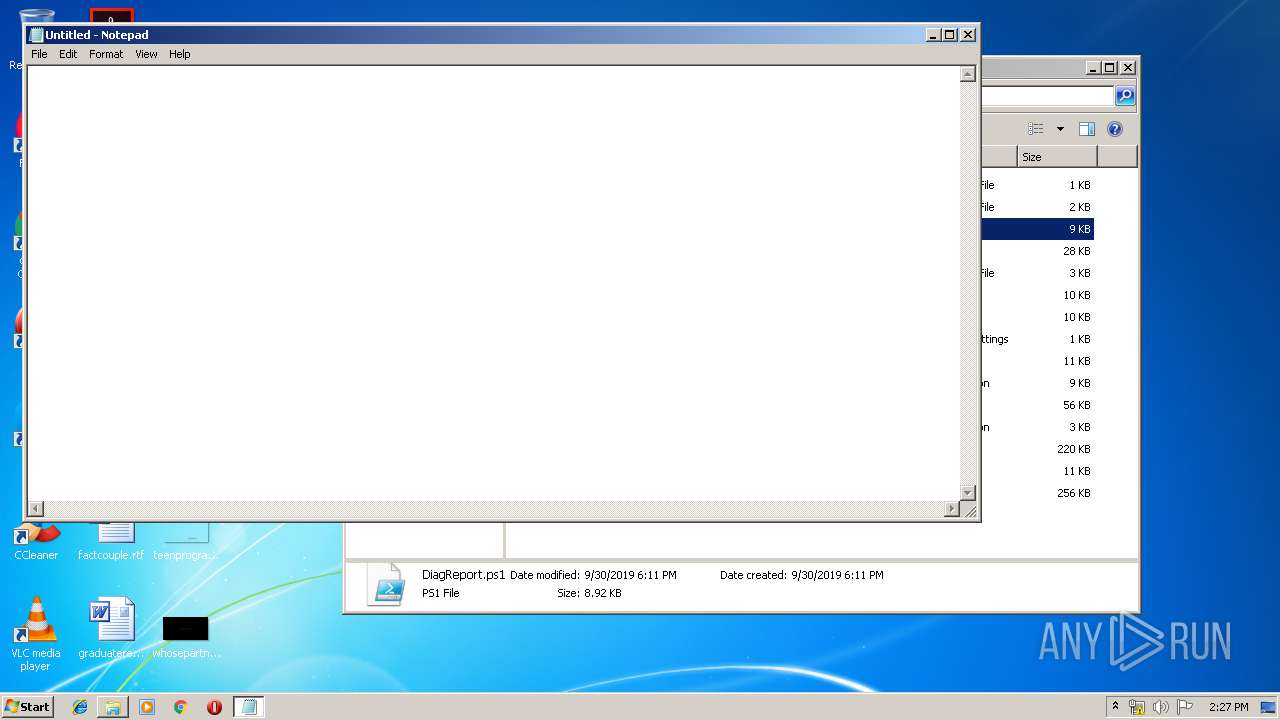
Task: Close the Notepad window
Action: coord(967,35)
